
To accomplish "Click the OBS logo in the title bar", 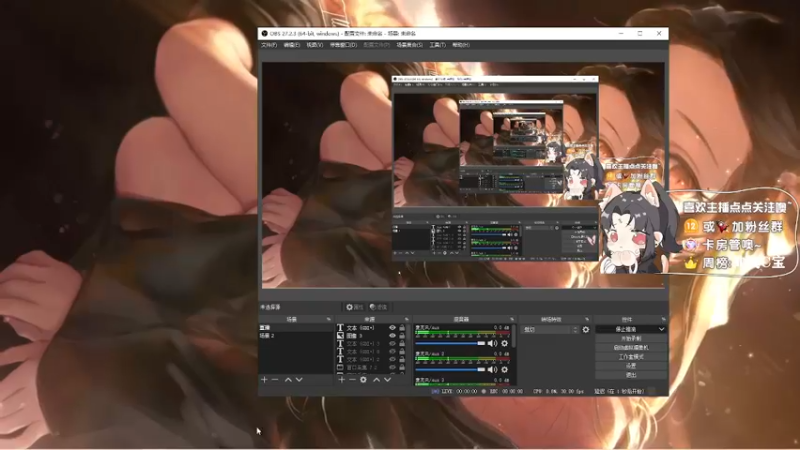I will tap(264, 33).
